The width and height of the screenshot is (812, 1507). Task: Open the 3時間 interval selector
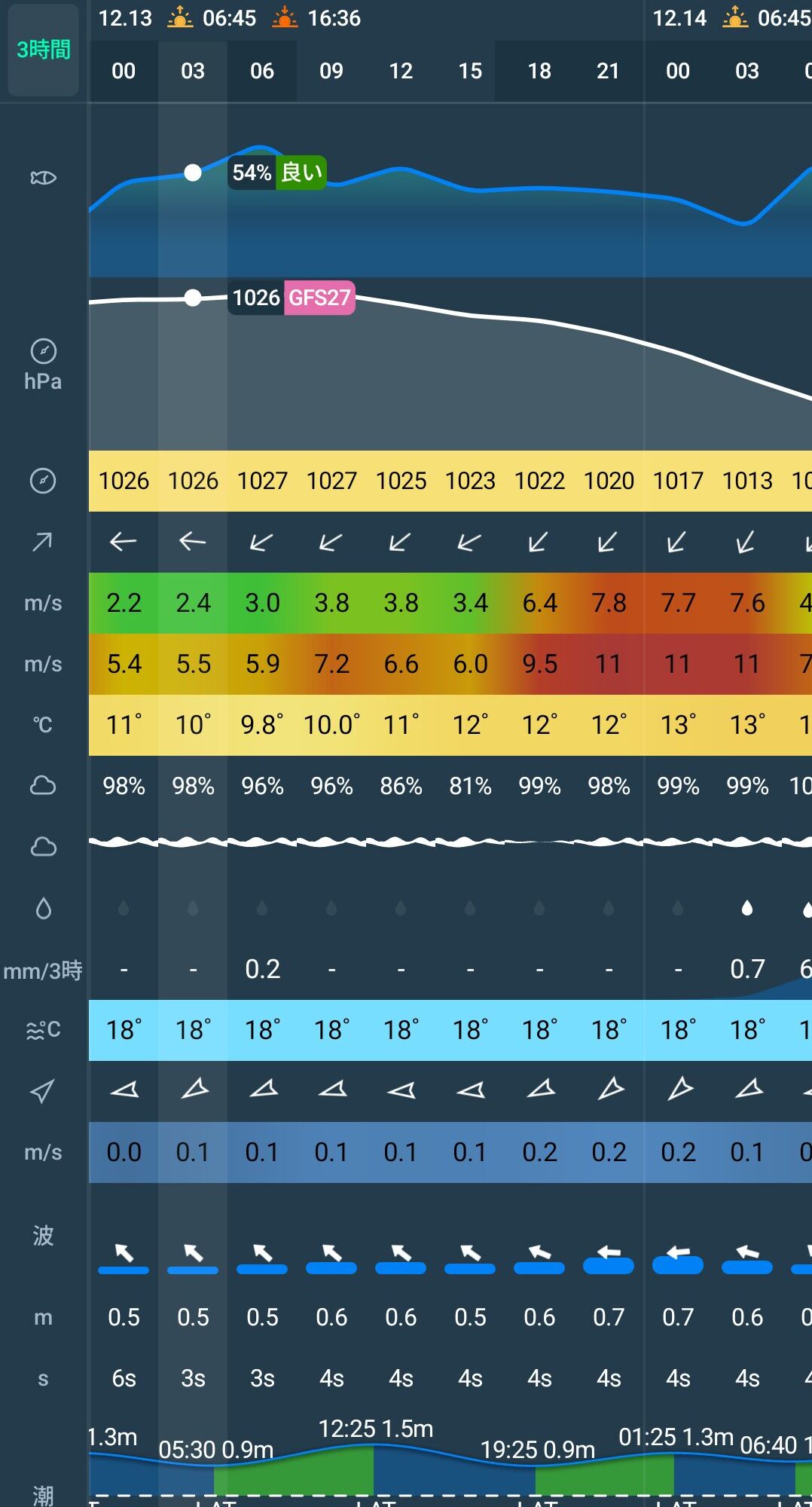click(43, 50)
